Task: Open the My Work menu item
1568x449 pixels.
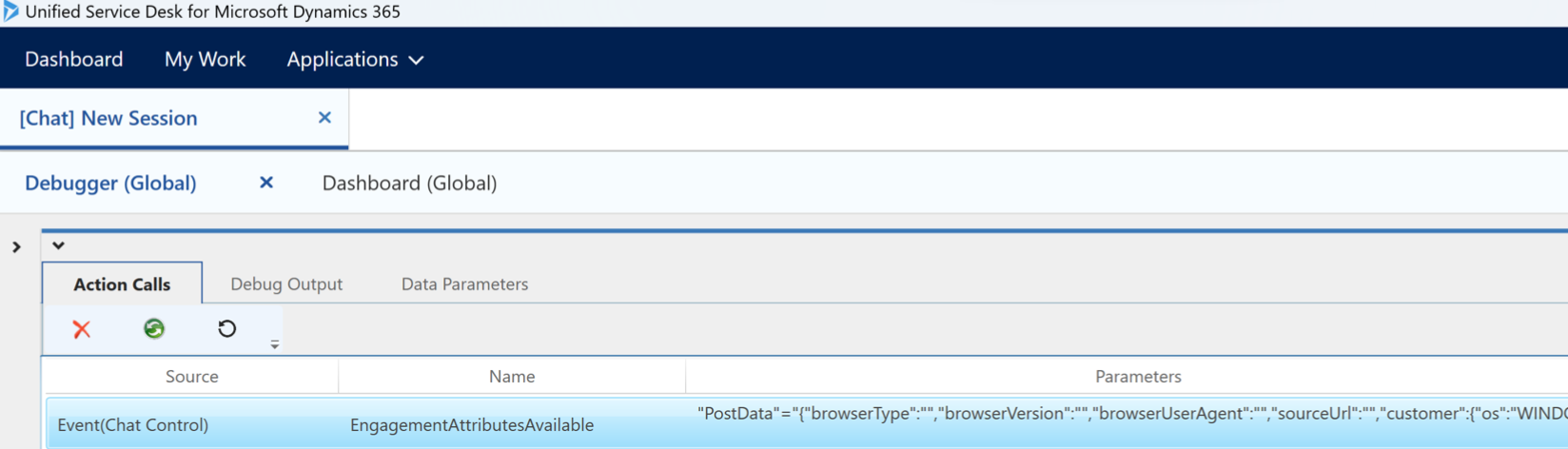Action: 206,59
